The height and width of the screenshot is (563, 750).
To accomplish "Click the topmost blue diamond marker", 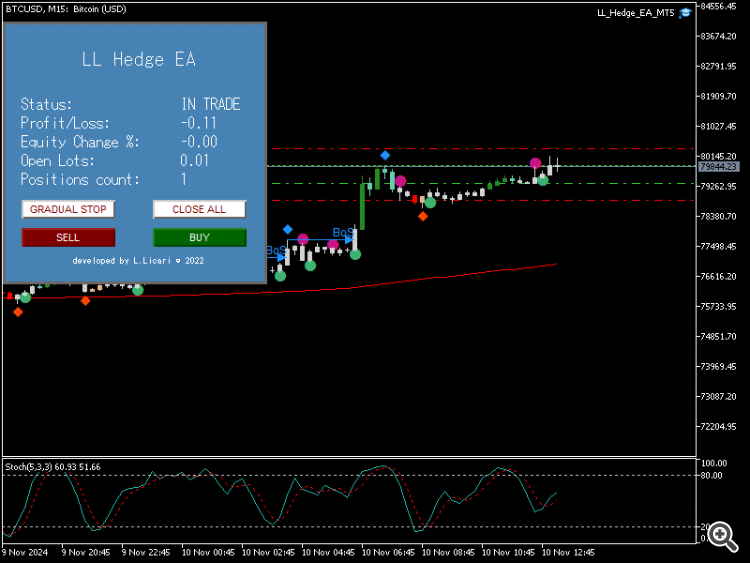I will point(385,155).
